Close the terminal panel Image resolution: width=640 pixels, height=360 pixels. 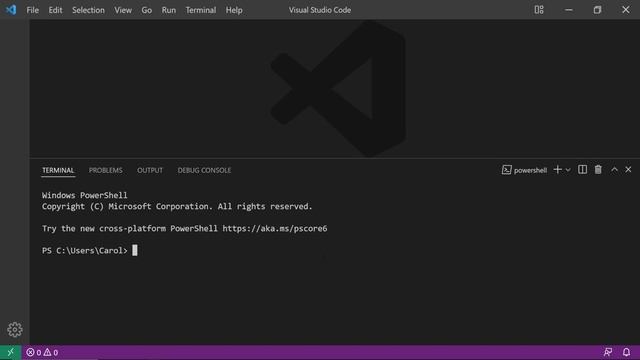coord(628,169)
